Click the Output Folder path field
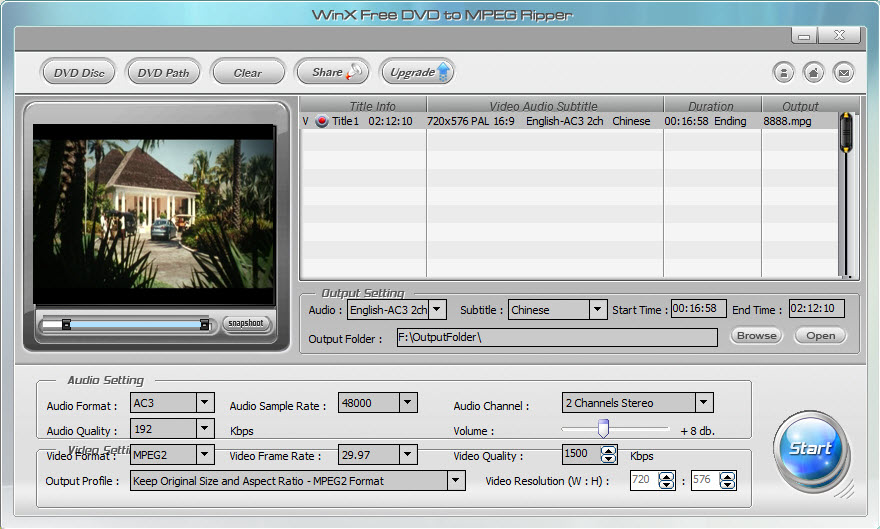This screenshot has width=880, height=529. pos(557,338)
